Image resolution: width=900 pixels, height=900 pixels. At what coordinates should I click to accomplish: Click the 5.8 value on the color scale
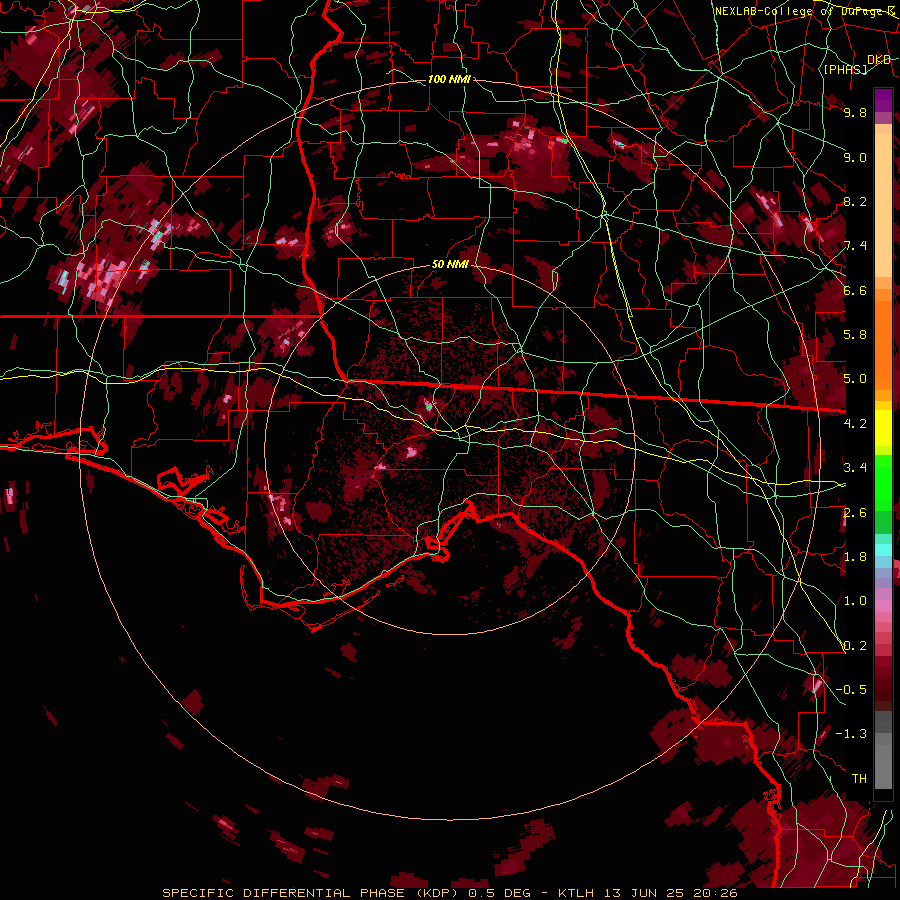tap(855, 335)
